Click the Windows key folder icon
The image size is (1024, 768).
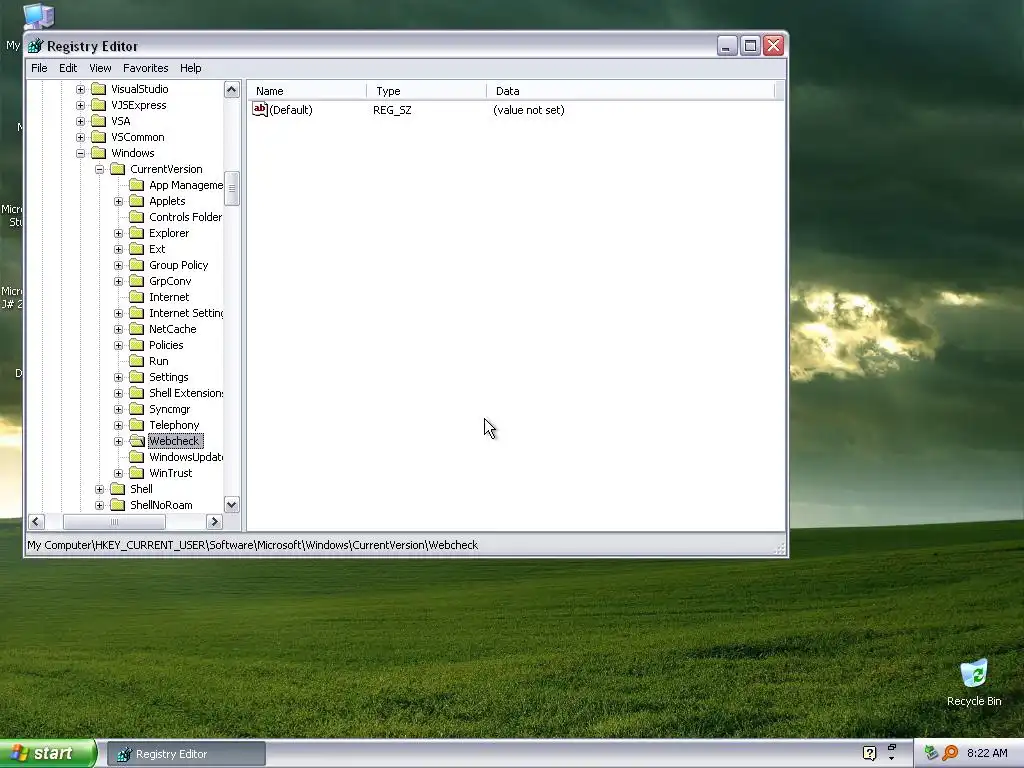pyautogui.click(x=99, y=153)
